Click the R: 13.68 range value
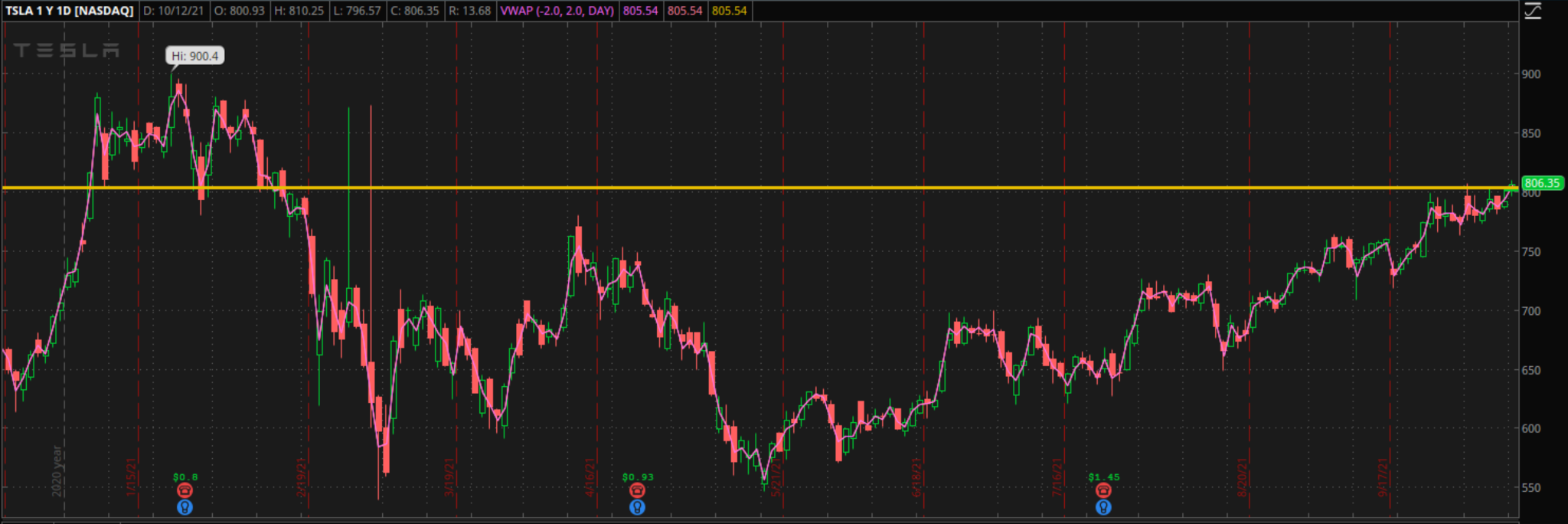This screenshot has width=1568, height=524. 470,11
